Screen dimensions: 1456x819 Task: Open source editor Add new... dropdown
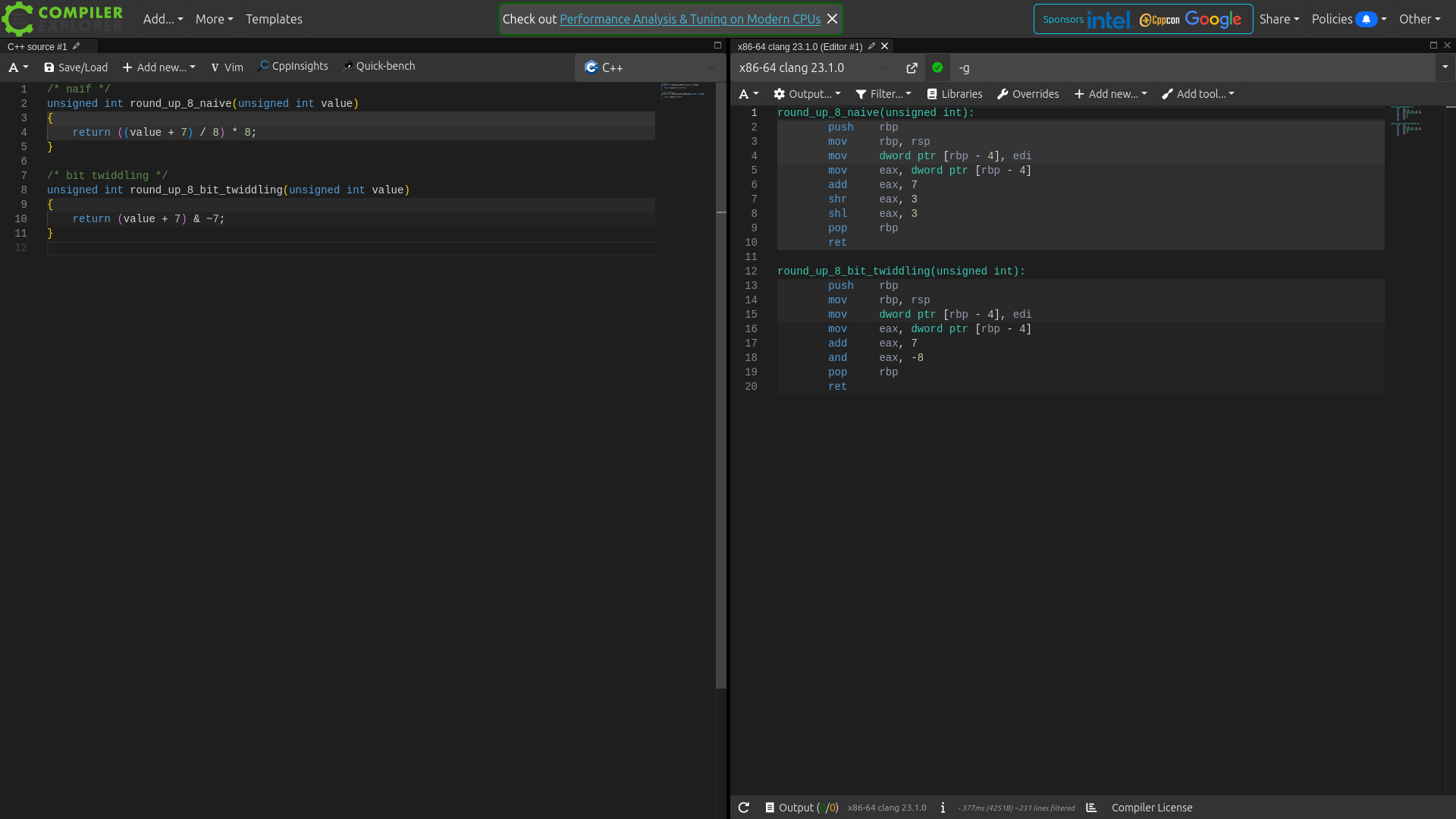(x=159, y=67)
